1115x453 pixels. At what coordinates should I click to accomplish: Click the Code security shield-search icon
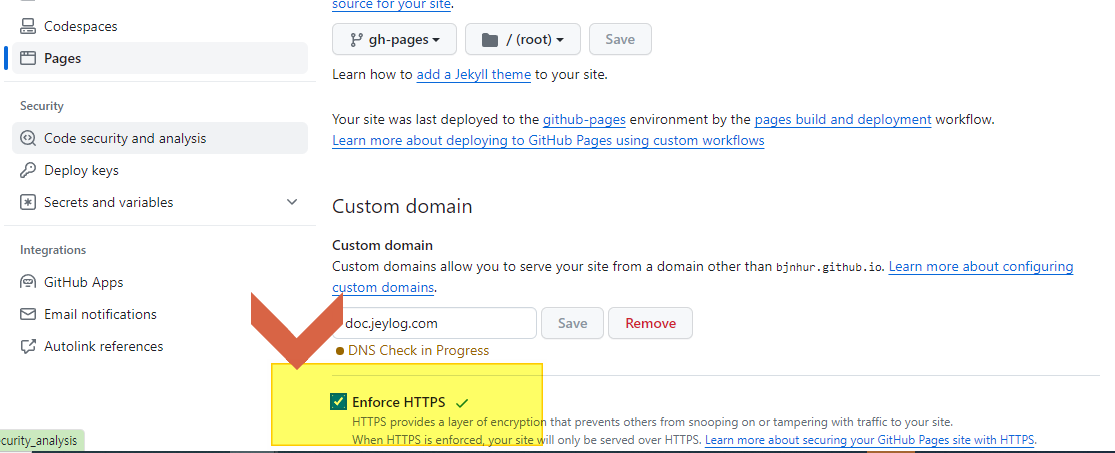point(28,138)
